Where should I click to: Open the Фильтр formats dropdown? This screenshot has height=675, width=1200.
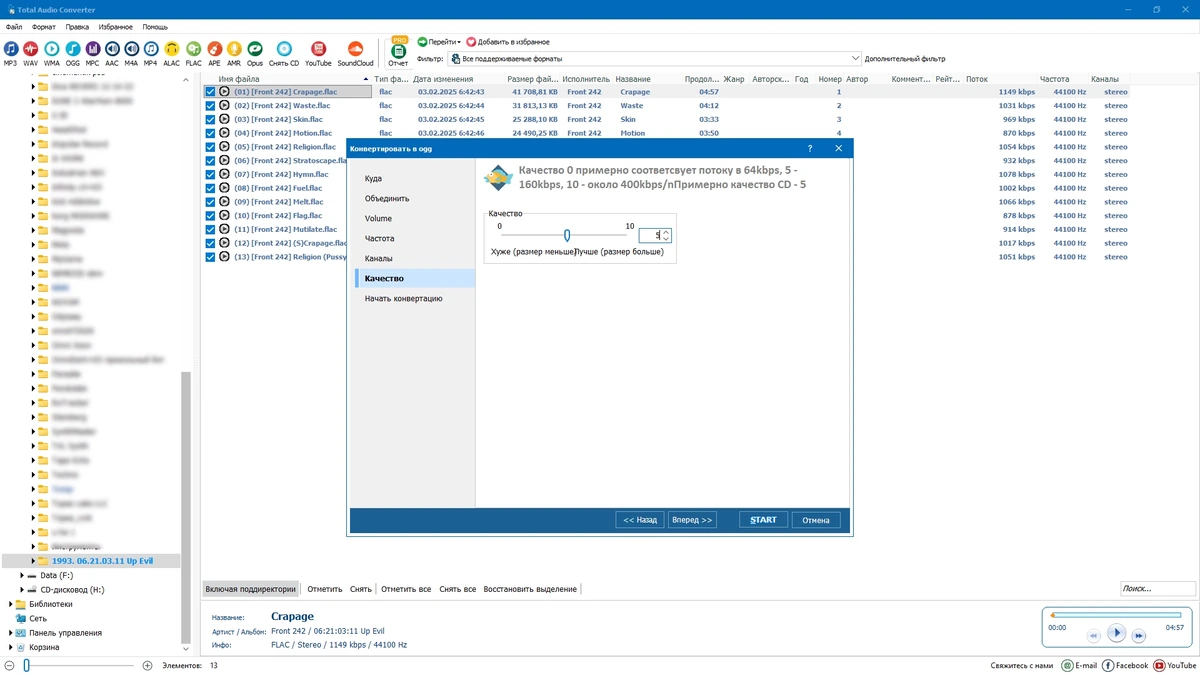(855, 59)
